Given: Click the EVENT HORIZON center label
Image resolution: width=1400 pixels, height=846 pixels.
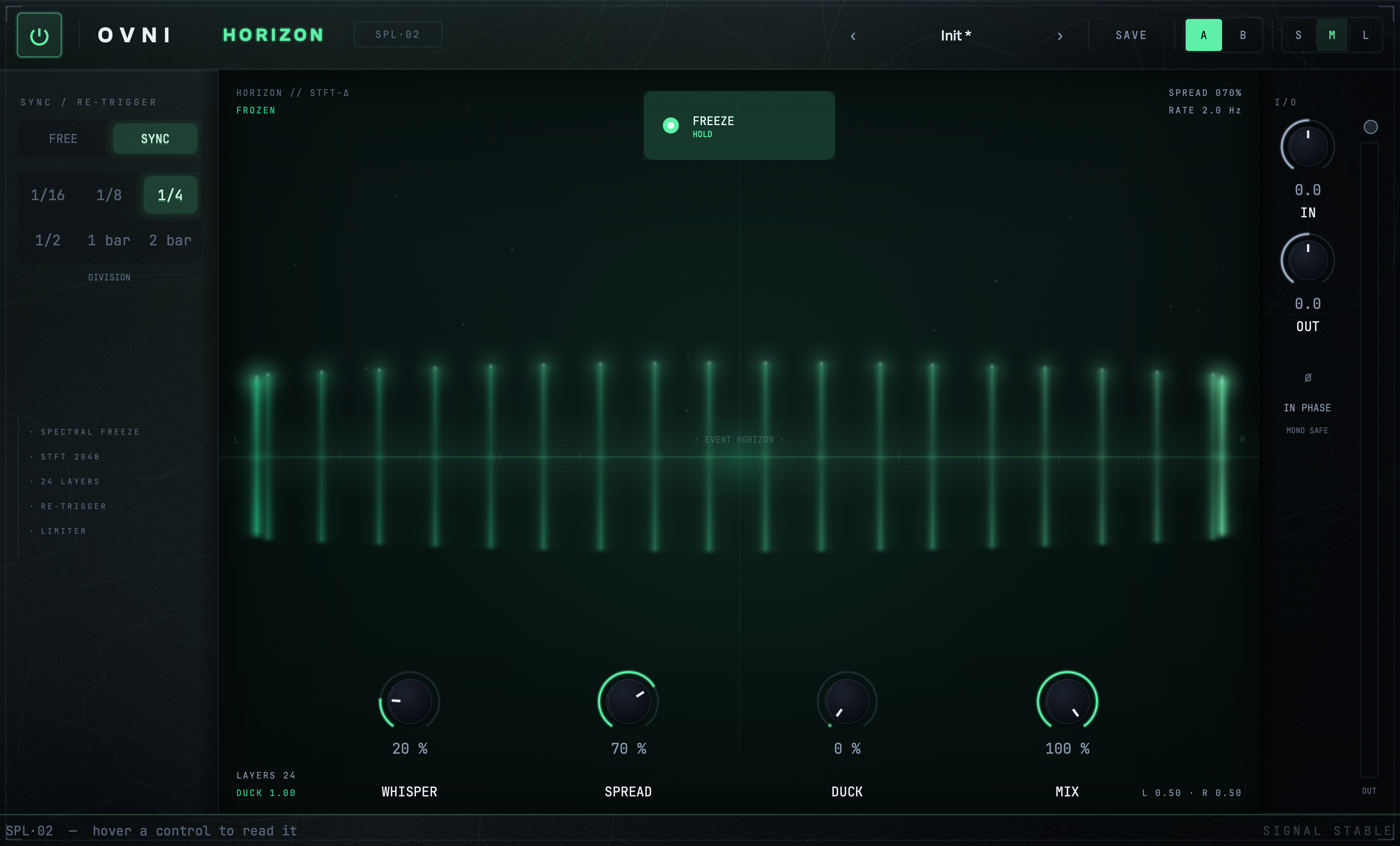Looking at the screenshot, I should pos(739,440).
